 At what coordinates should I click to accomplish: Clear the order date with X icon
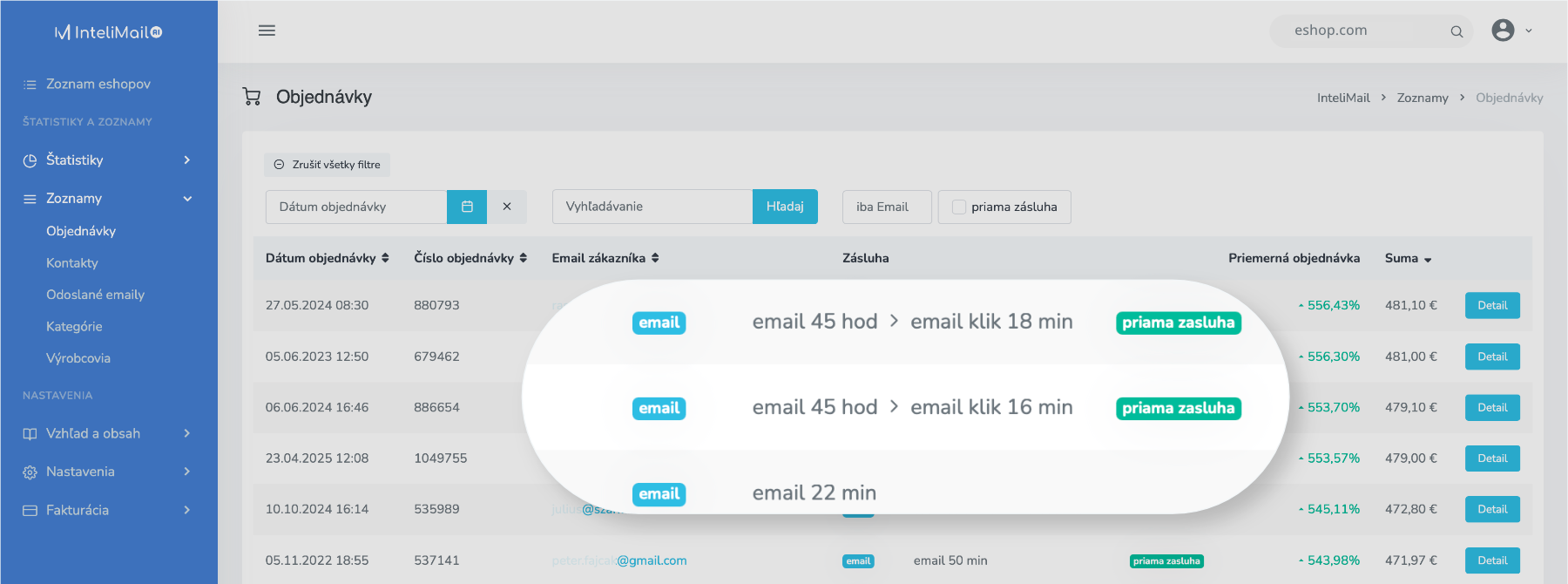(507, 207)
